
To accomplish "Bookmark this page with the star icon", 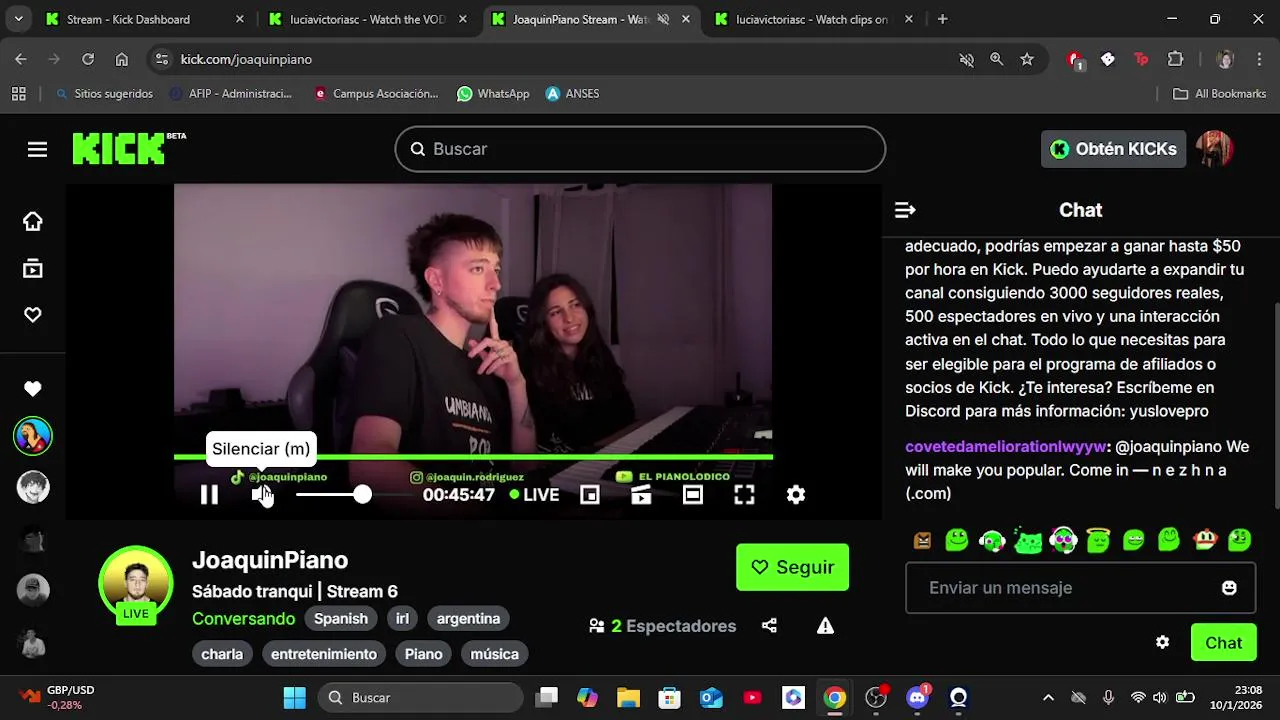I will (1027, 59).
